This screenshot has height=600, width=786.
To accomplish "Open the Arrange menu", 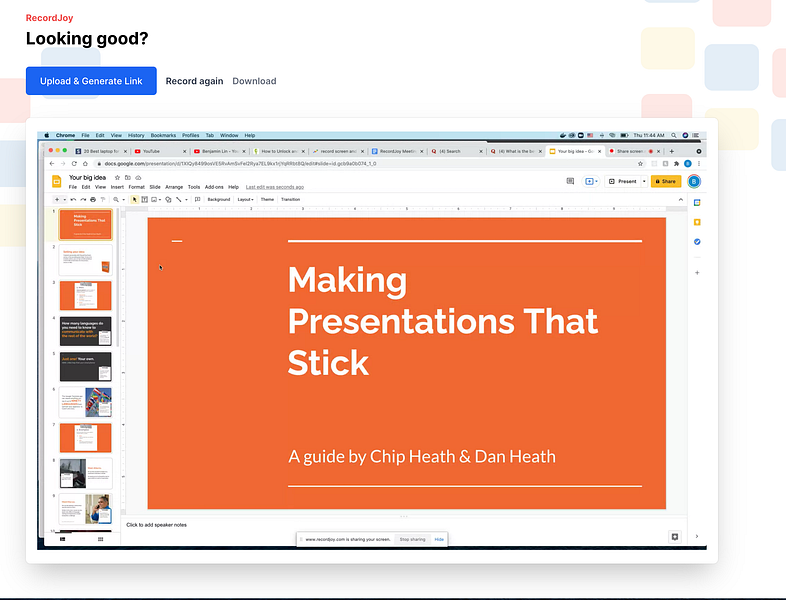I will pyautogui.click(x=174, y=187).
